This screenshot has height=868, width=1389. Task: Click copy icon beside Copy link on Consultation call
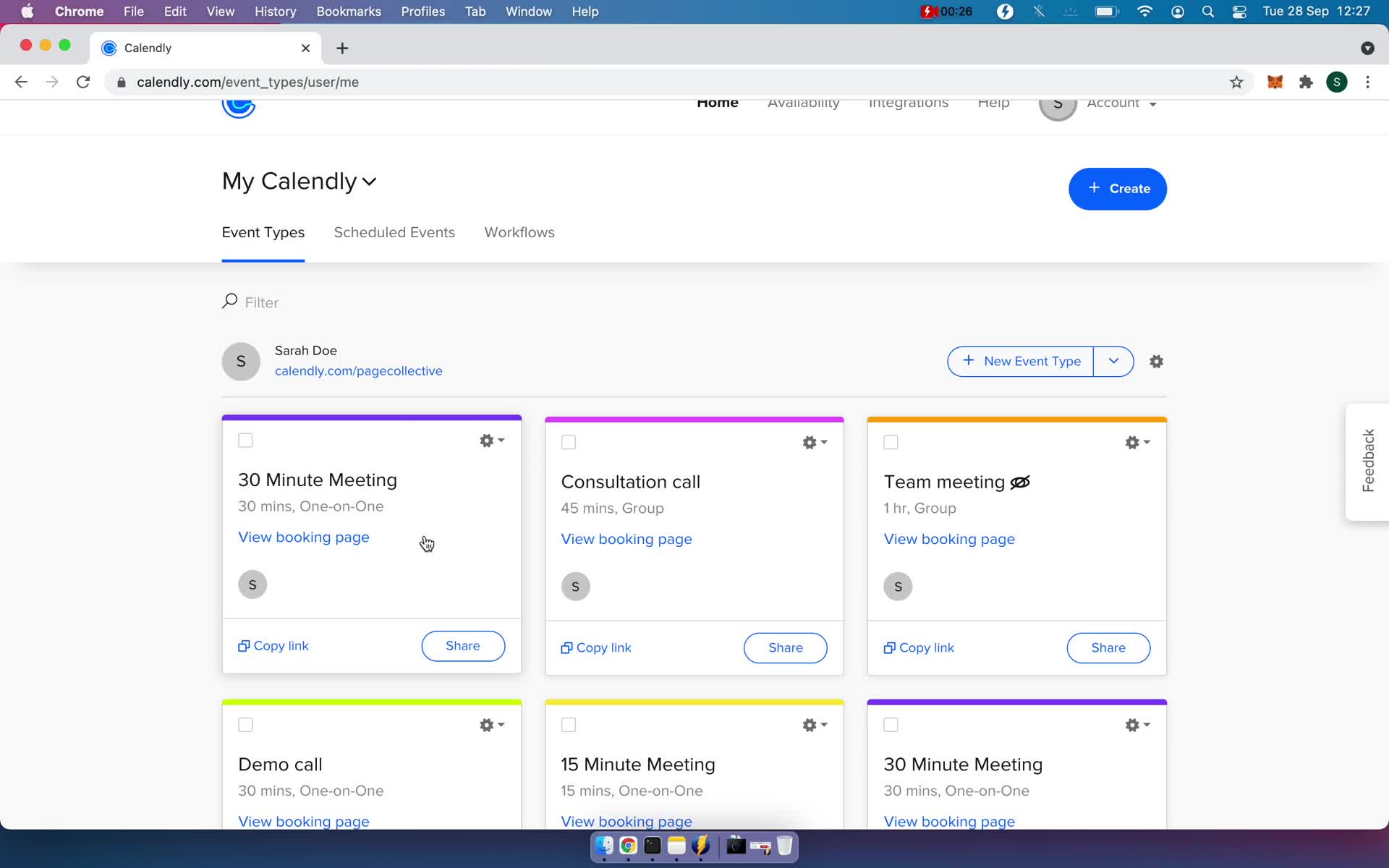566,648
